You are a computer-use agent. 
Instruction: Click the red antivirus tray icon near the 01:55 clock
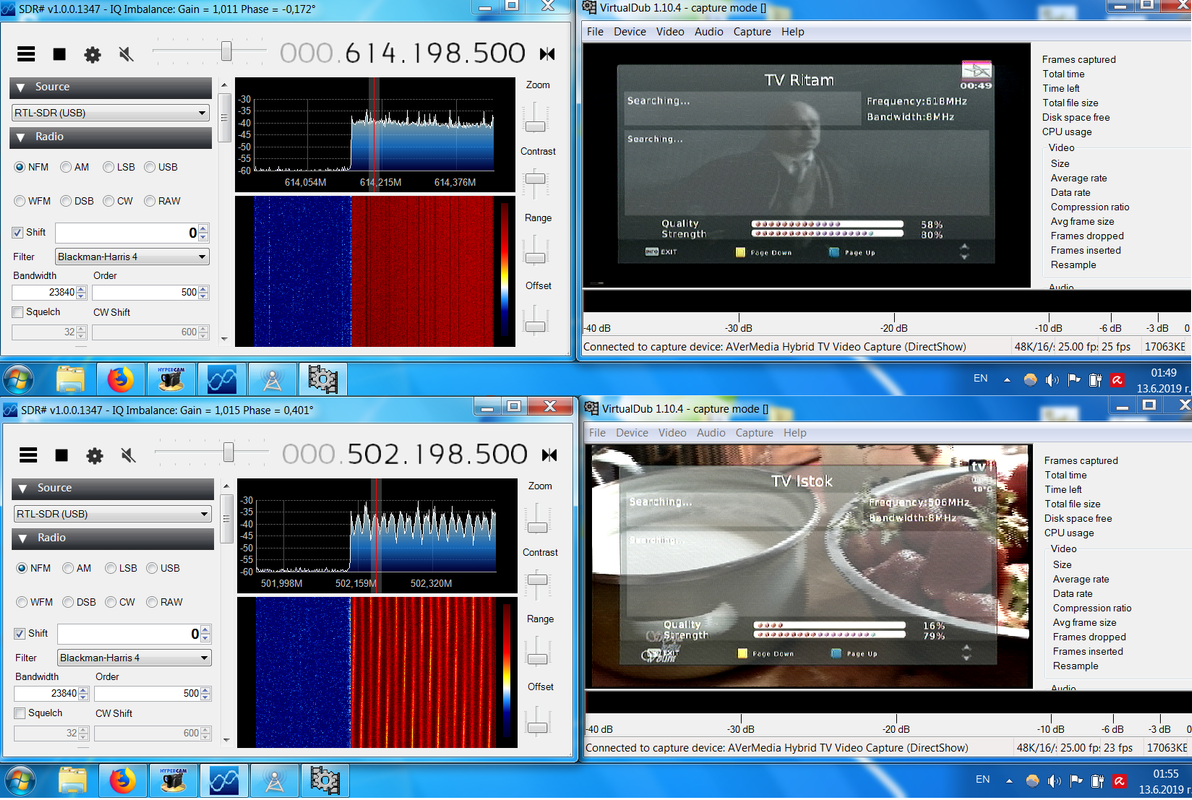pyautogui.click(x=1119, y=780)
